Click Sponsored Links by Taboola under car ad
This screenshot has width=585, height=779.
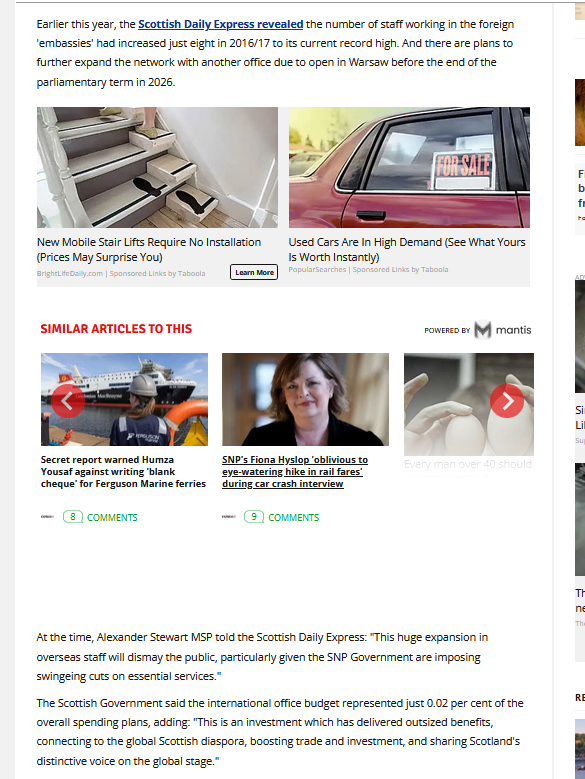coord(400,269)
